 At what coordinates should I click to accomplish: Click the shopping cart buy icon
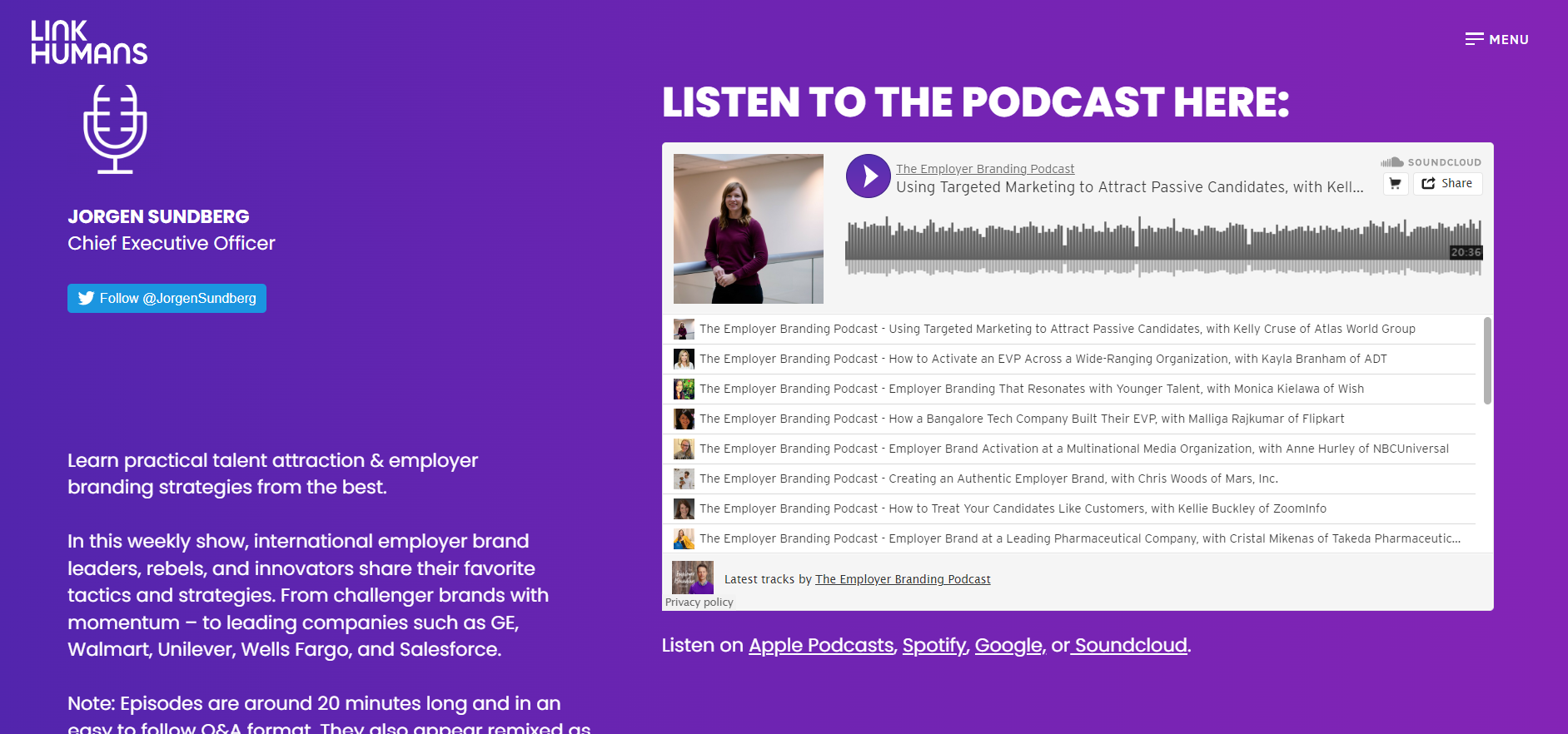(1395, 183)
